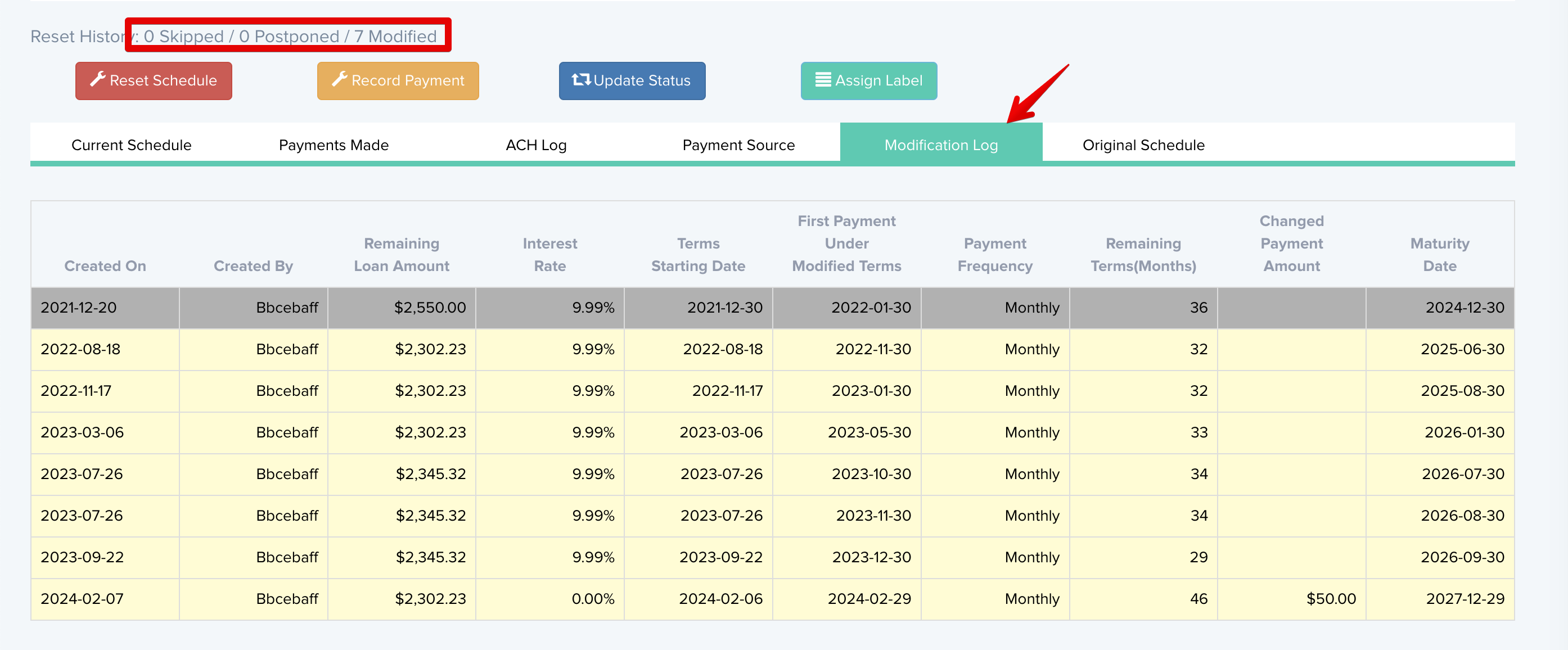Click the retweet icon on Update Status
The image size is (1568, 650).
[581, 80]
